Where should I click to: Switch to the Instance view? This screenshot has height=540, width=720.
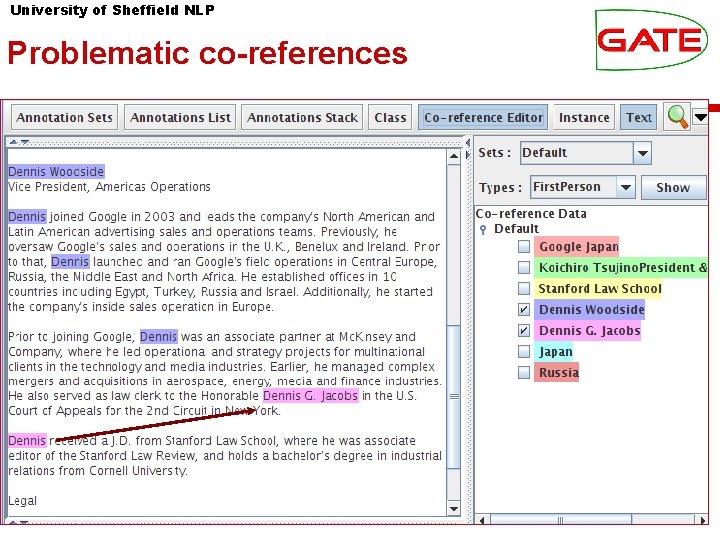pos(584,118)
